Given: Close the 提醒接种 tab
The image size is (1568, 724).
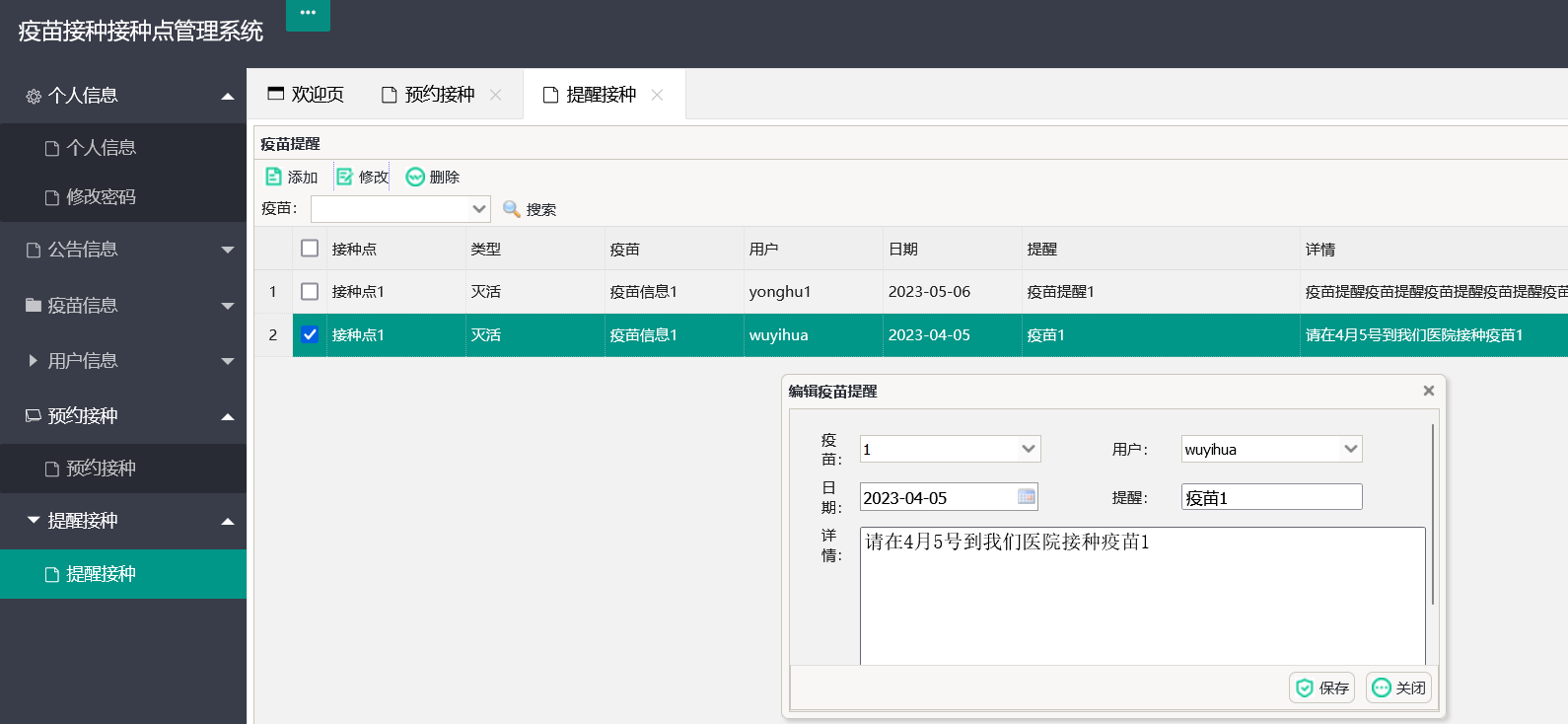Looking at the screenshot, I should click(658, 95).
